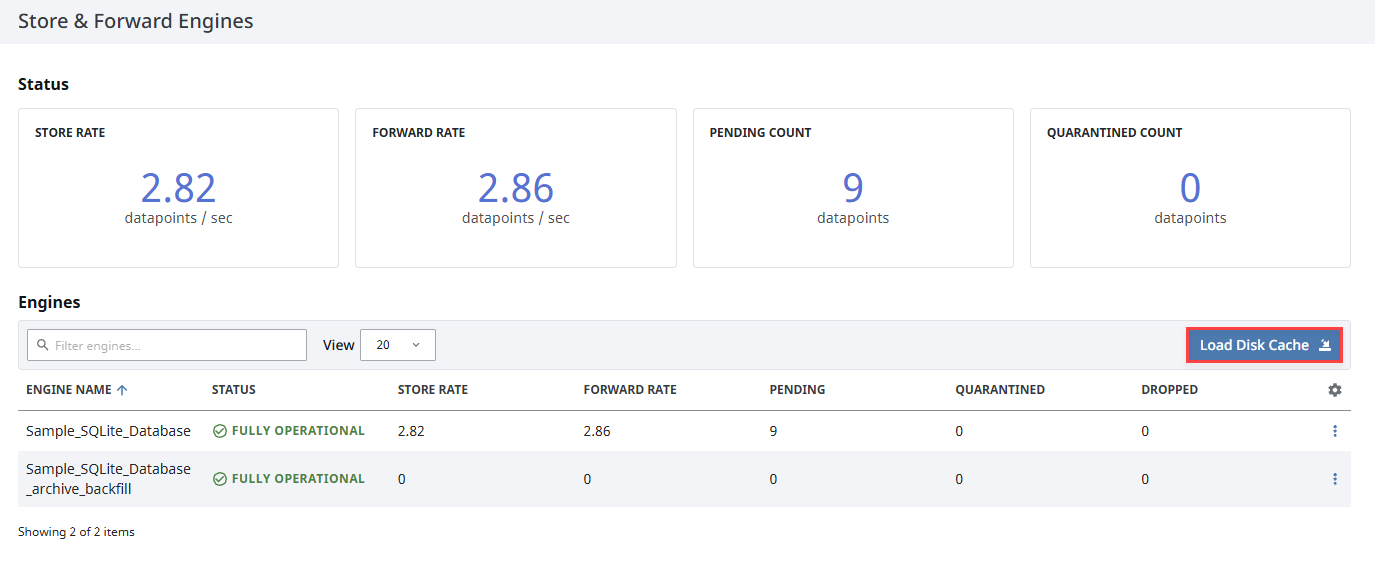Sort by Store Rate column header
The width and height of the screenshot is (1375, 563).
(x=433, y=390)
